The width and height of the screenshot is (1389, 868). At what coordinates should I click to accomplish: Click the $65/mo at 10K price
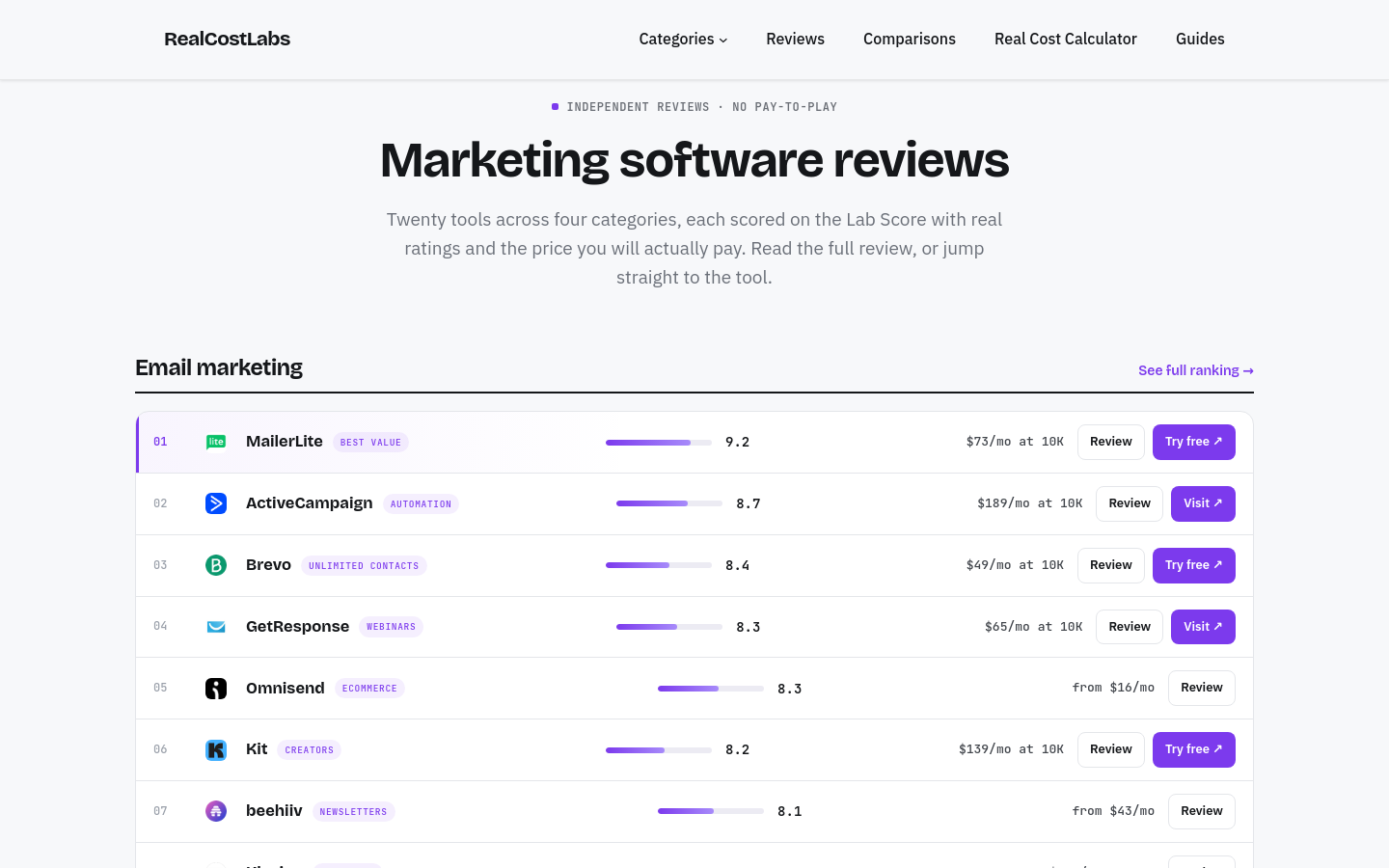coord(1033,627)
